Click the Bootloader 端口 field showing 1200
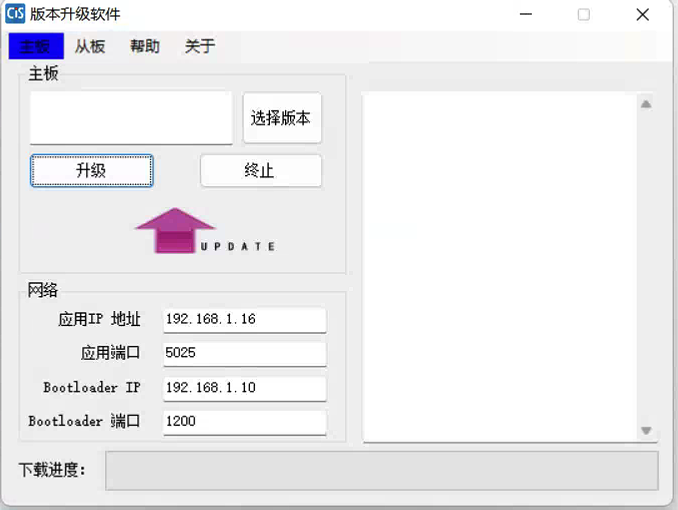 [x=243, y=422]
